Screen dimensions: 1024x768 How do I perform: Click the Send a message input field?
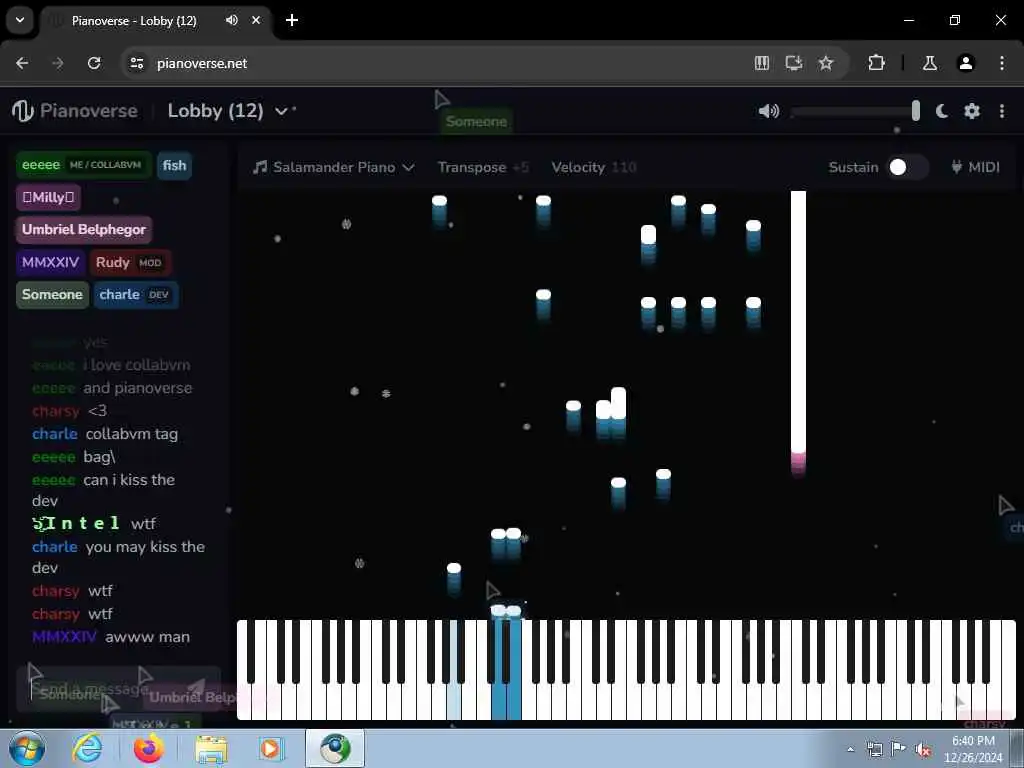coord(119,689)
